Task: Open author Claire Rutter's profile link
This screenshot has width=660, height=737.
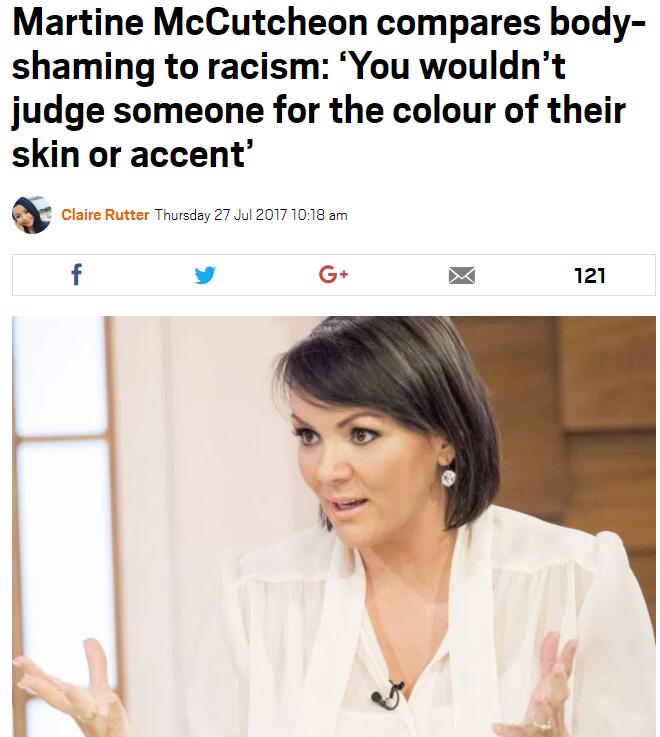Action: click(x=105, y=215)
